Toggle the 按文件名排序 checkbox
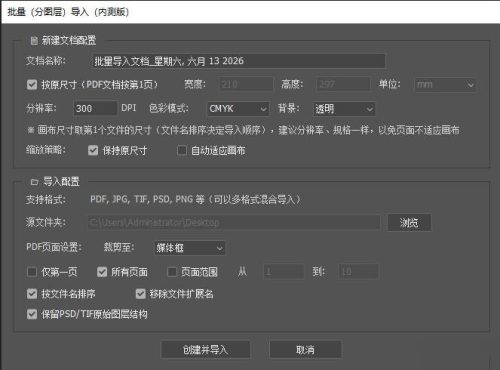The image size is (500, 370). [32, 294]
